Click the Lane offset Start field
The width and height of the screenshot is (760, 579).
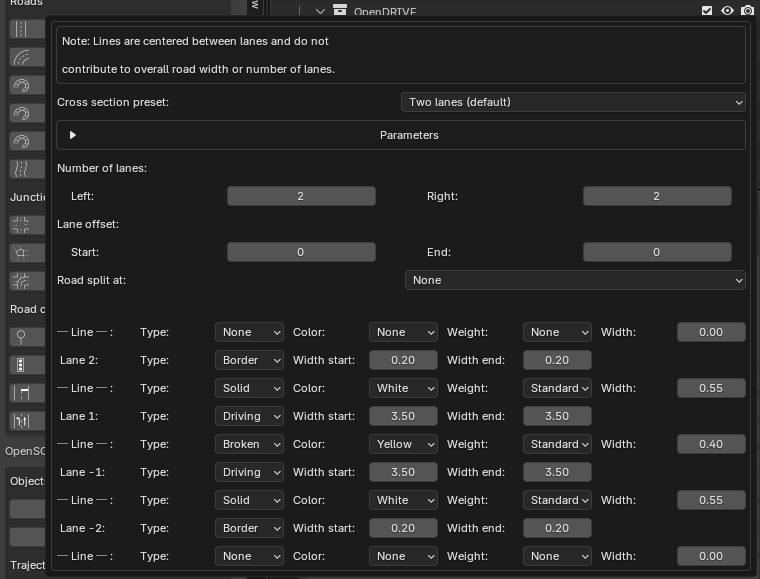(x=301, y=252)
